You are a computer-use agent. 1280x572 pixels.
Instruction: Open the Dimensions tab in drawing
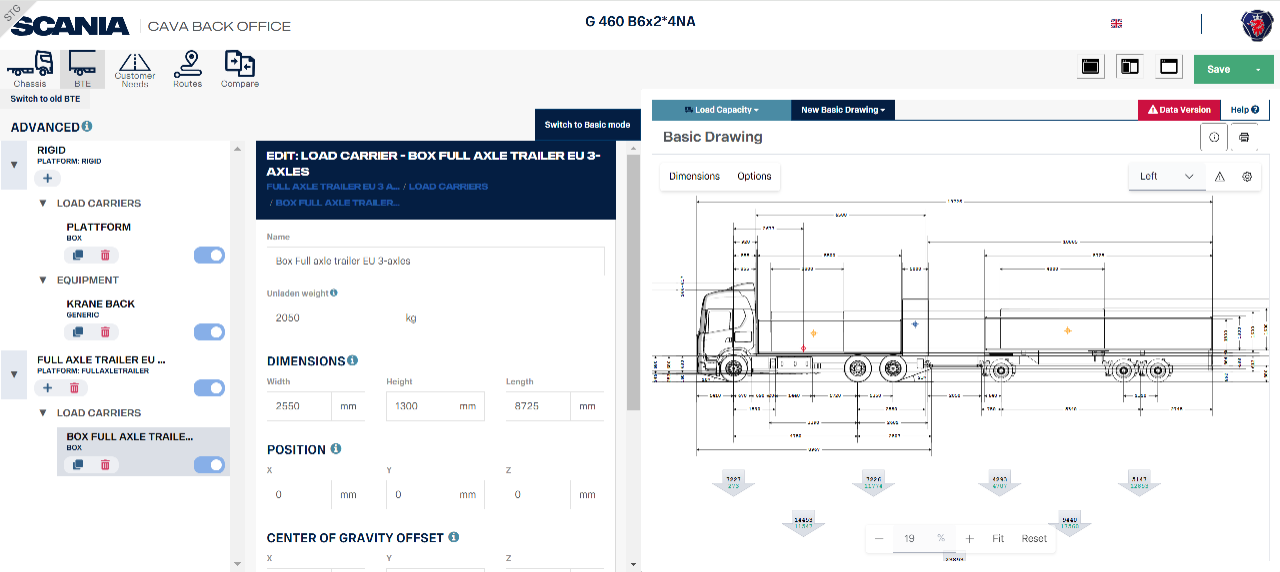694,177
